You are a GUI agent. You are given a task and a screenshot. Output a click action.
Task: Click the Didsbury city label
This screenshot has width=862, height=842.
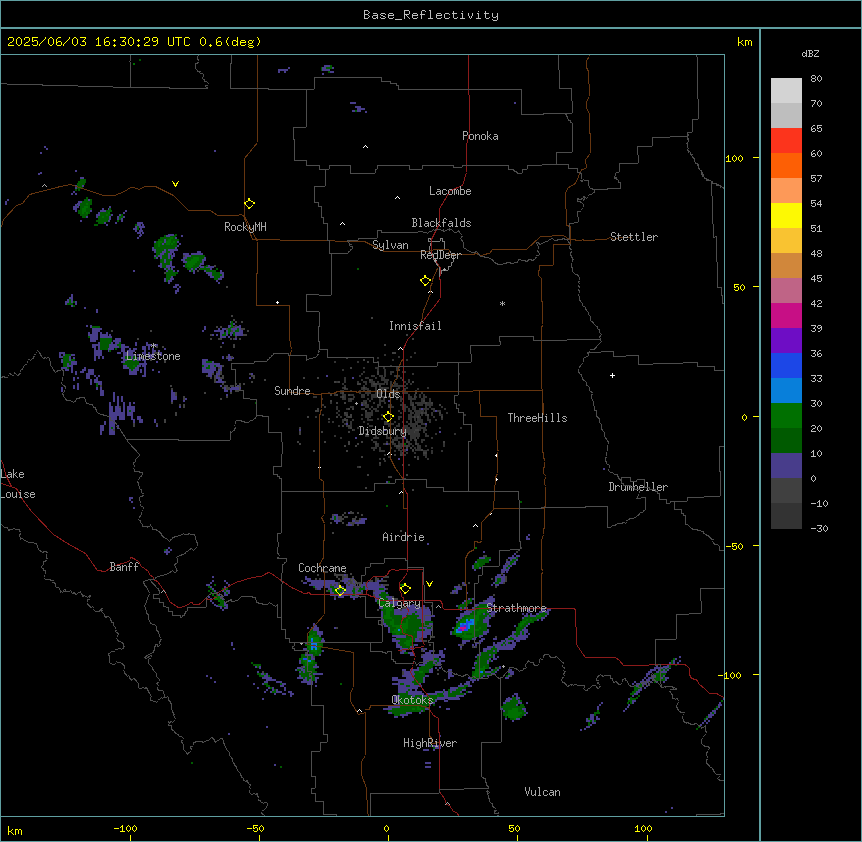383,431
